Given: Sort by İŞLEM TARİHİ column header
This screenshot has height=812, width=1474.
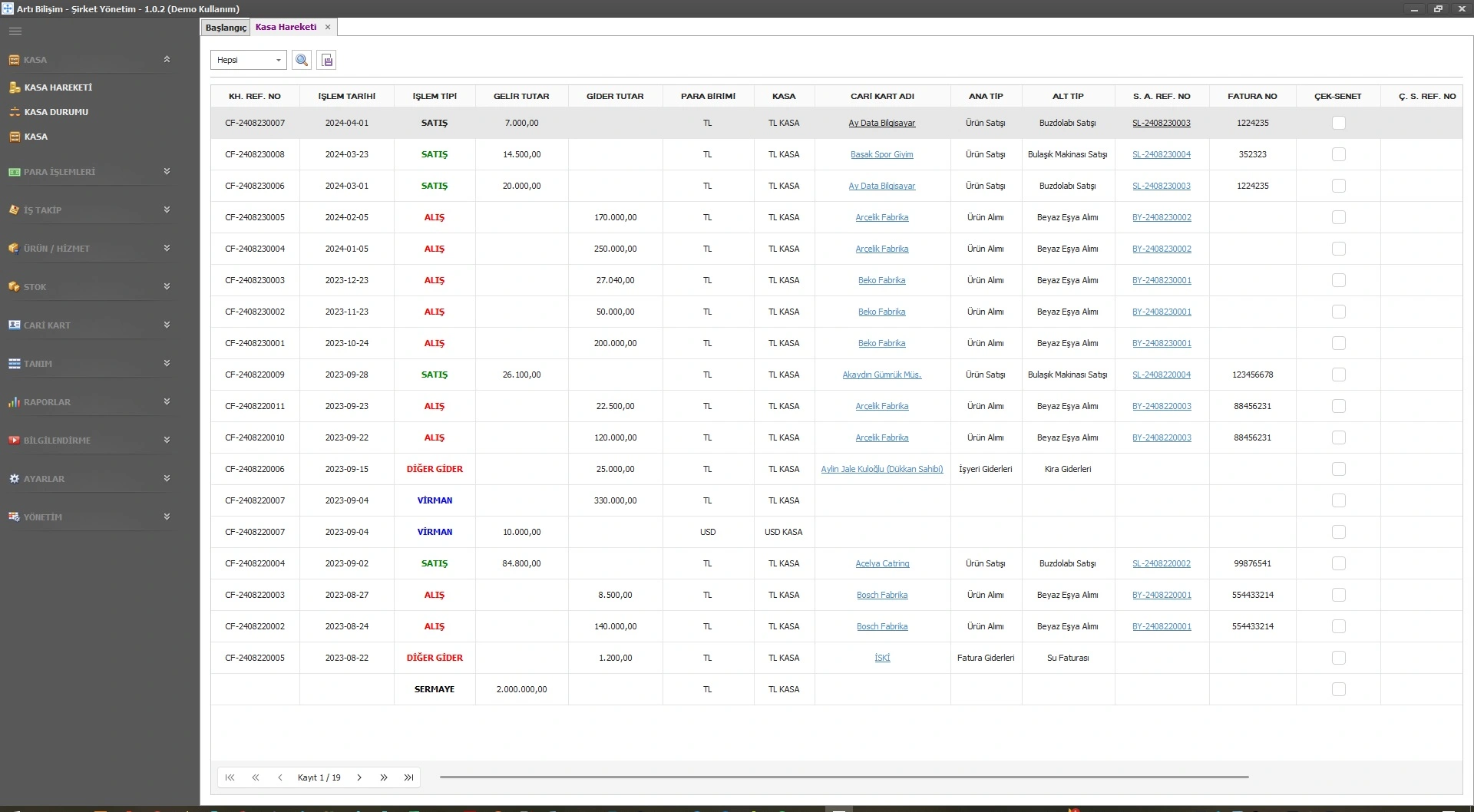Looking at the screenshot, I should point(347,96).
